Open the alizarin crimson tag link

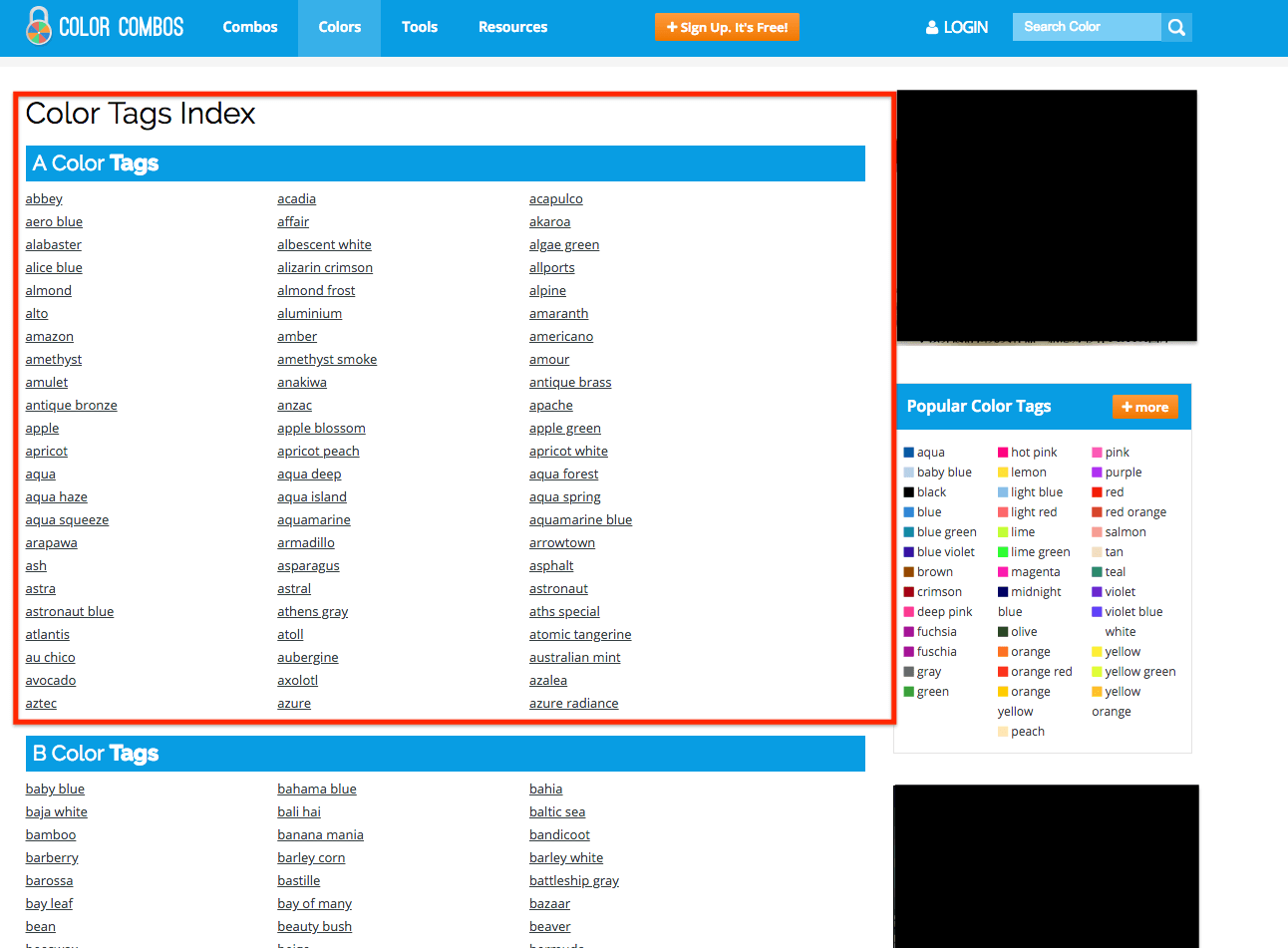coord(325,268)
